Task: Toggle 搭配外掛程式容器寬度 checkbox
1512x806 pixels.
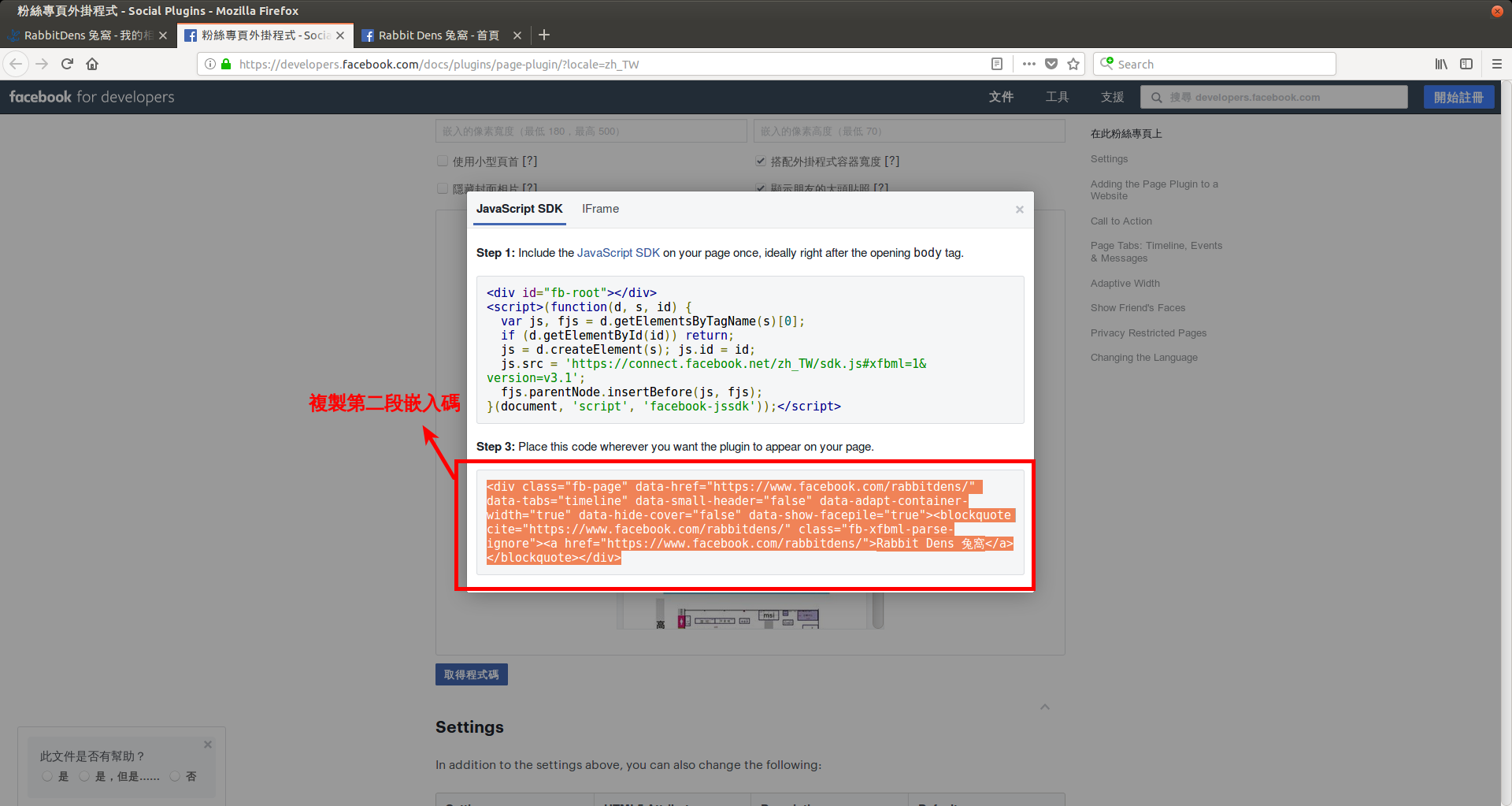Action: pyautogui.click(x=761, y=161)
